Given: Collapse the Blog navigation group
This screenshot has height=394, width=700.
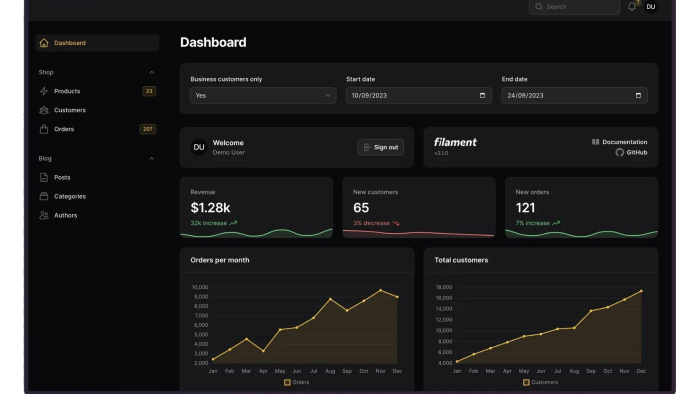Looking at the screenshot, I should (151, 158).
